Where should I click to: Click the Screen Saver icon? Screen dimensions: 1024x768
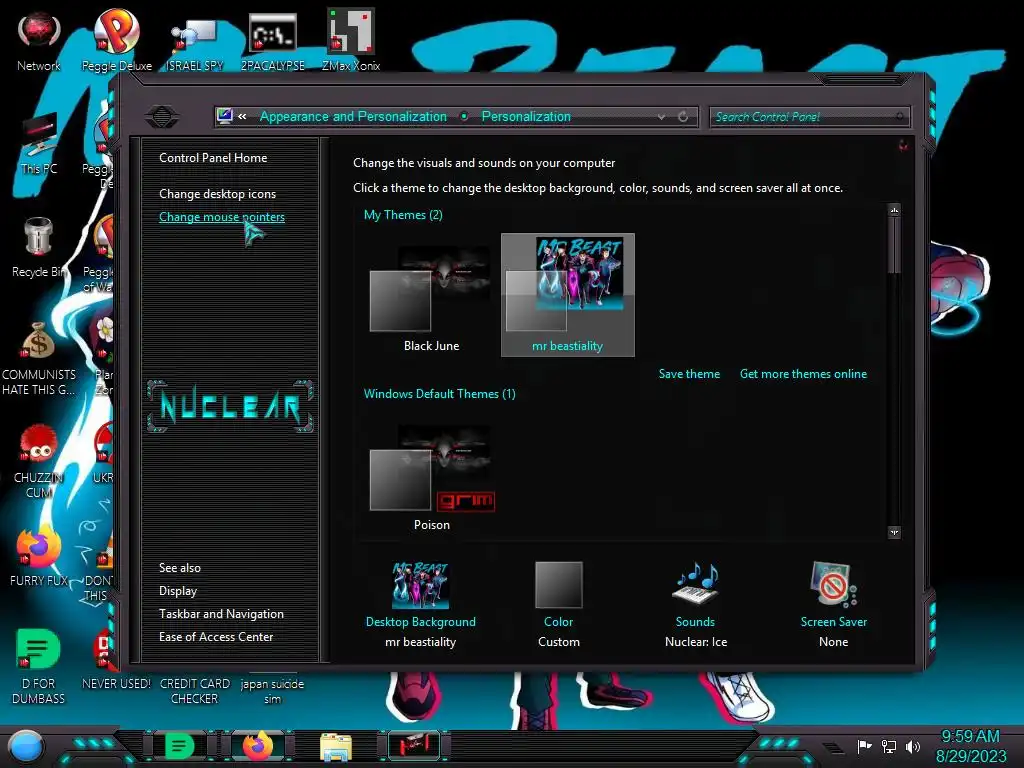click(833, 584)
